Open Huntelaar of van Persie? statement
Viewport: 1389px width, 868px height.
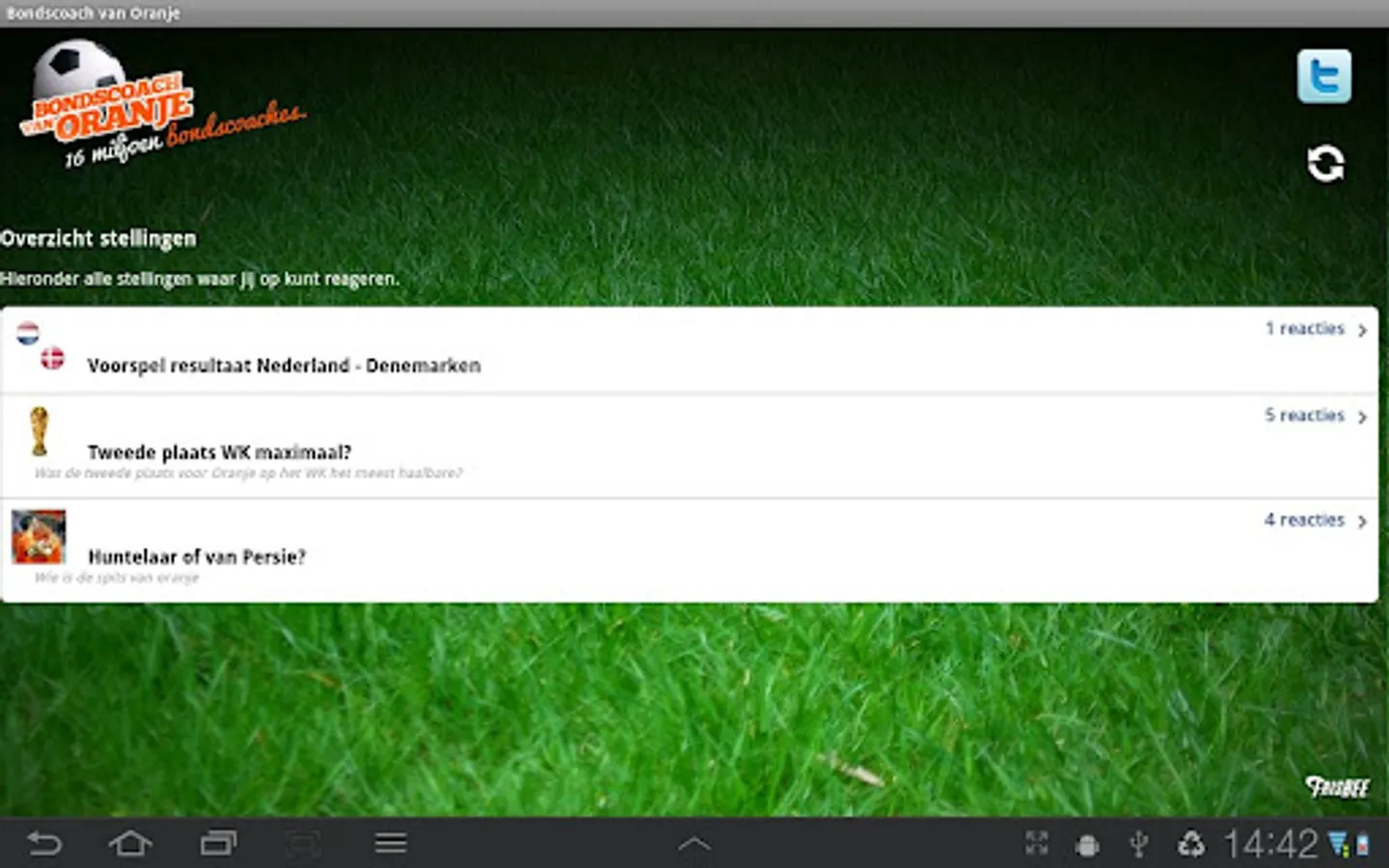point(690,551)
